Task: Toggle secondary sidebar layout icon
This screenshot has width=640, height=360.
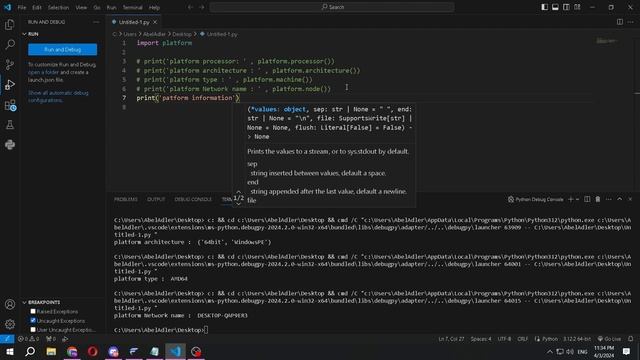Action: coord(566,7)
